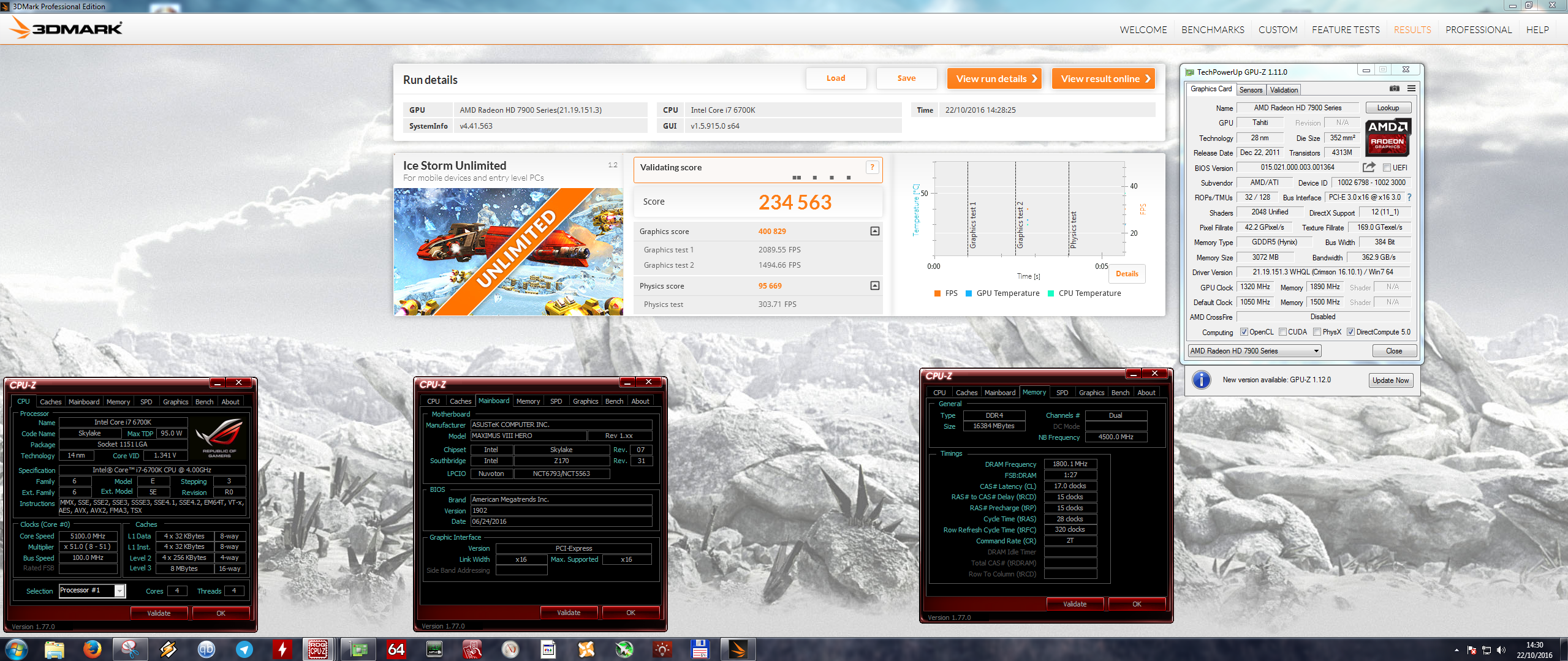Open the PROFESSIONAL menu item
Image resolution: width=1568 pixels, height=661 pixels.
1479,29
